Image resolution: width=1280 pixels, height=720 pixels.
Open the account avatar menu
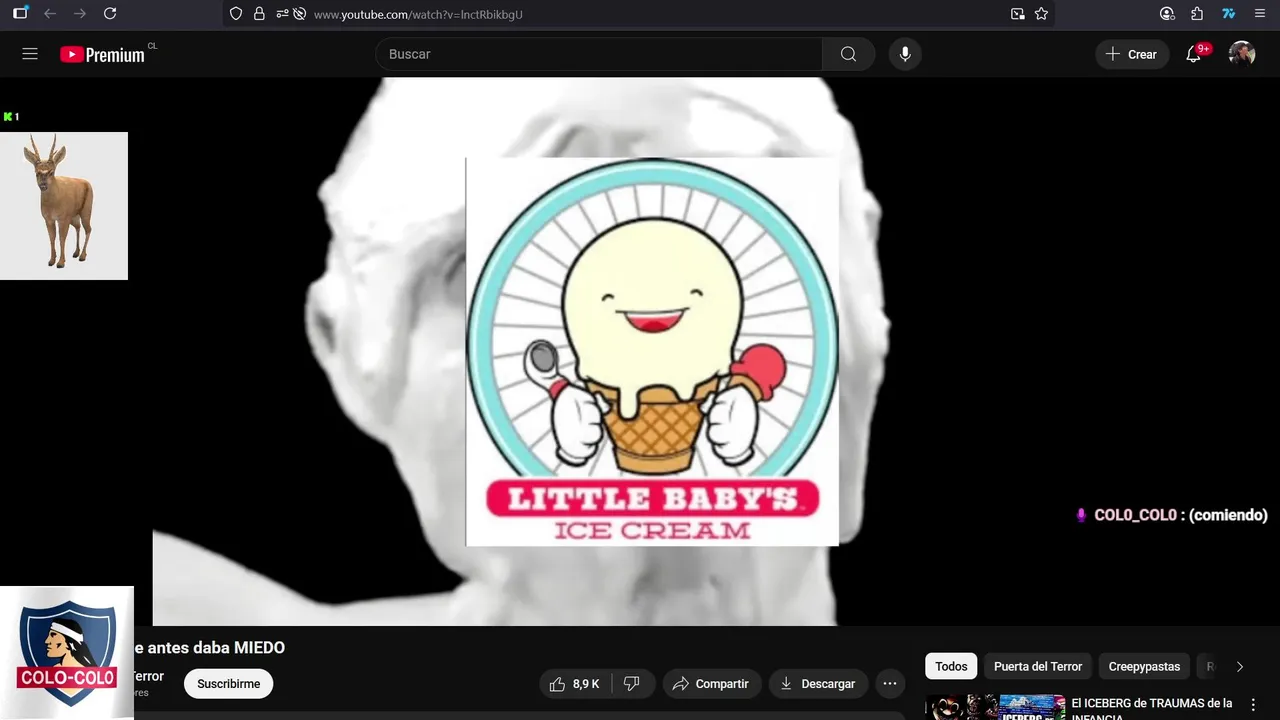click(x=1242, y=54)
